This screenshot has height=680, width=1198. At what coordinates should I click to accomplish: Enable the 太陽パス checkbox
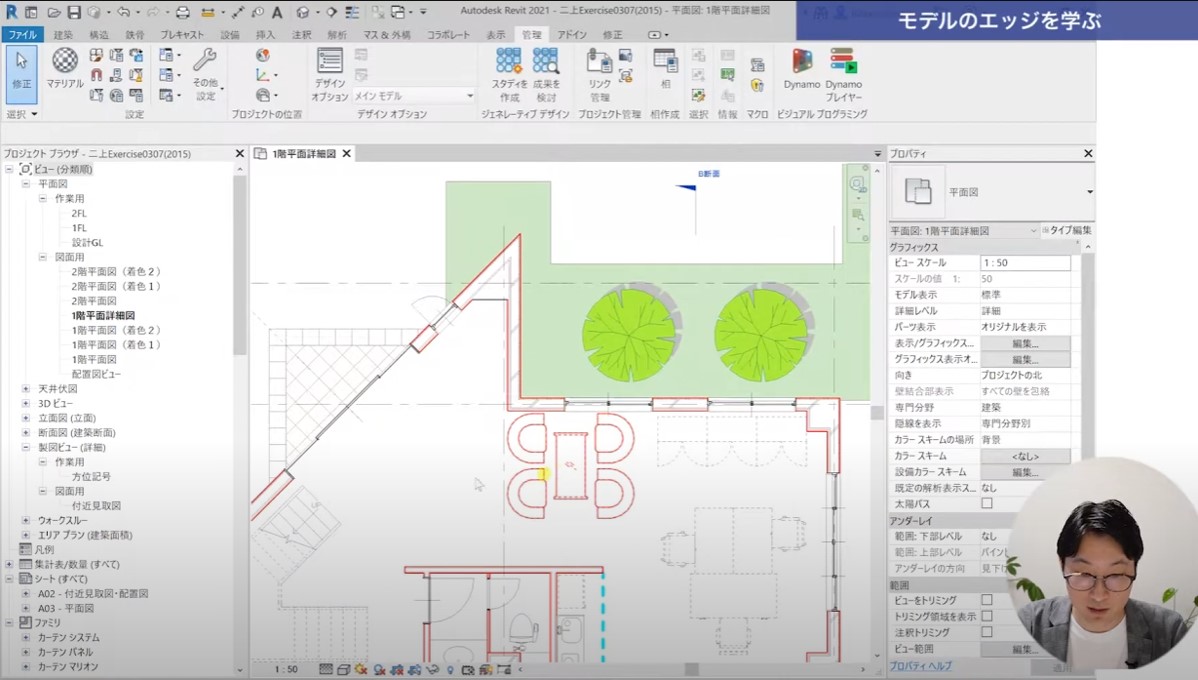987,504
